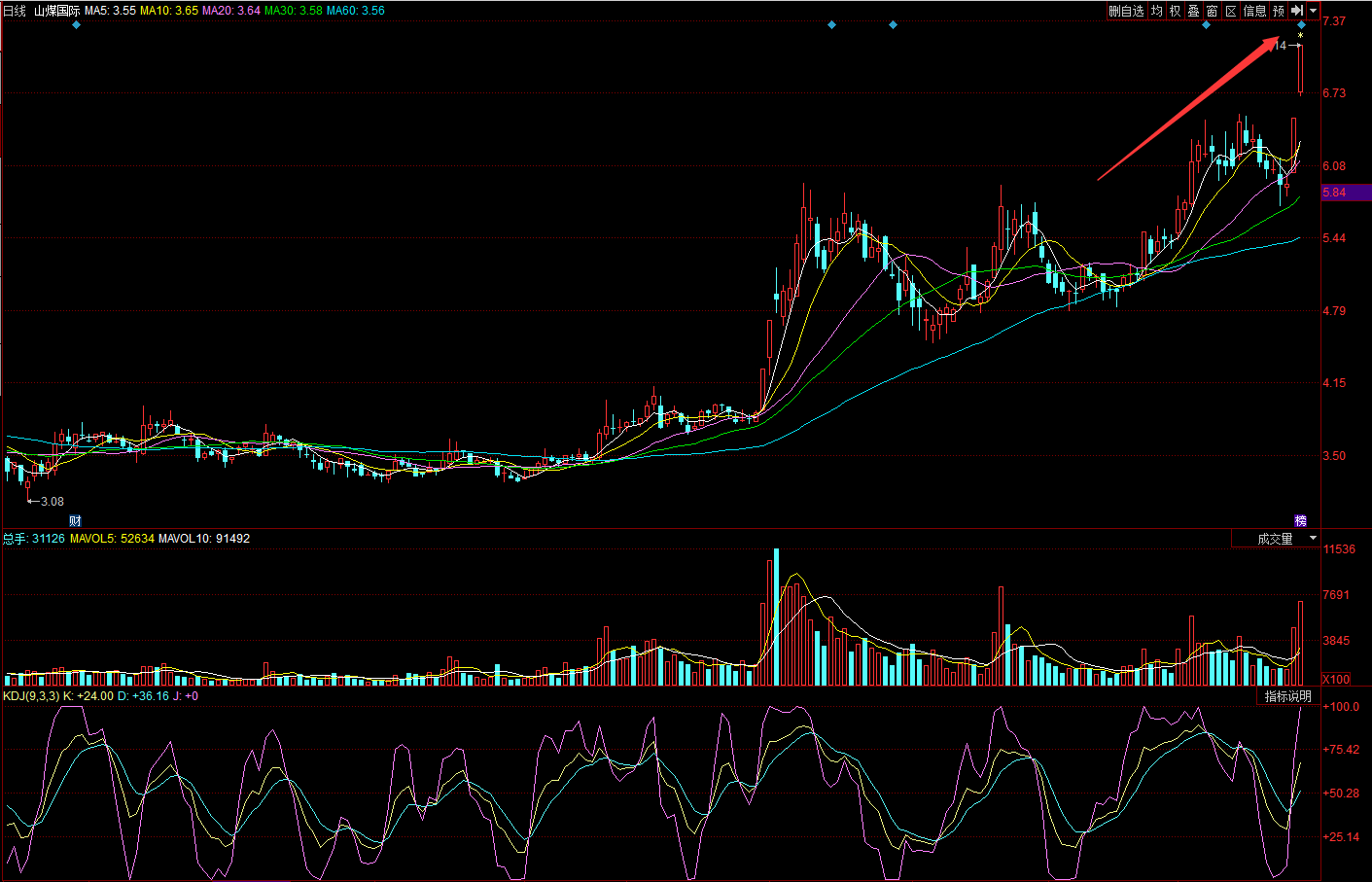Click the +50.28 KDJ axis label

1342,794
